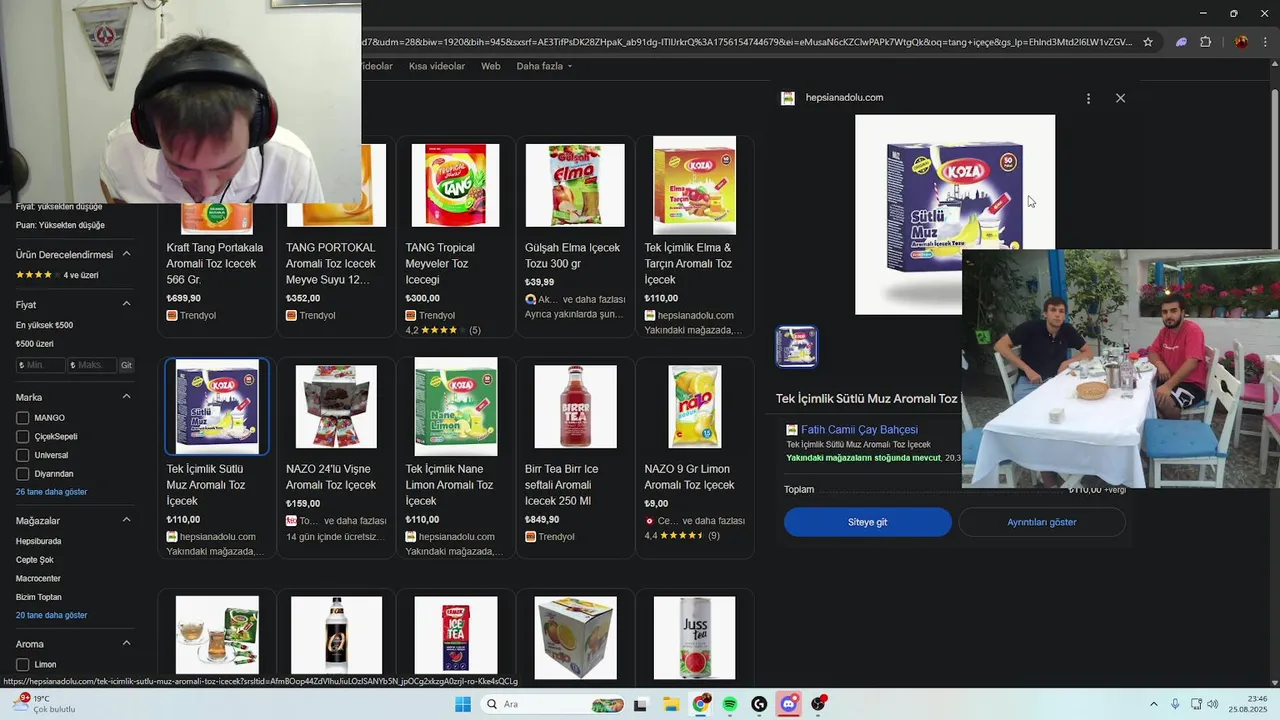Open NAZO 24'lü Vişne product card
The image size is (1280, 720).
336,457
